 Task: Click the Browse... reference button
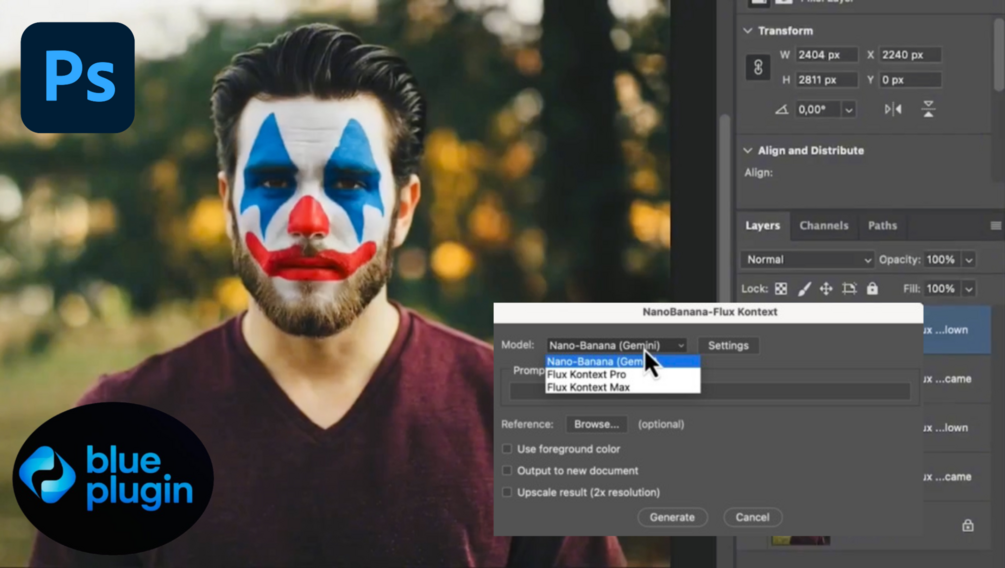(596, 424)
